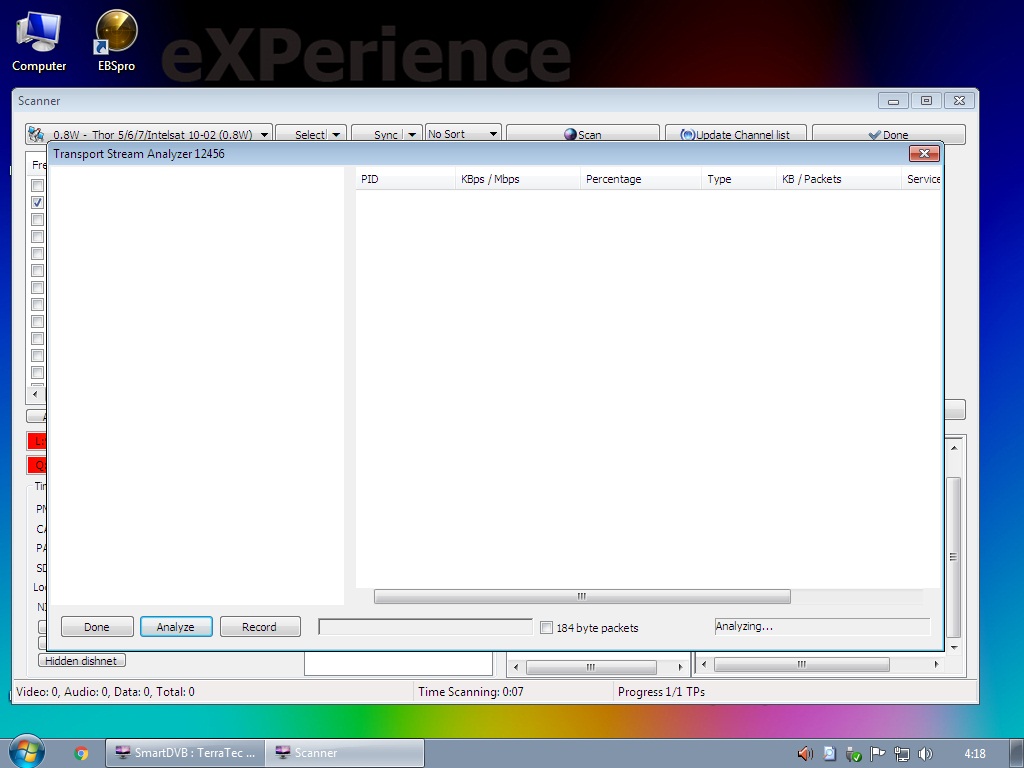1024x768 pixels.
Task: Click the satellite icon in Scanner toolbar
Action: [x=36, y=134]
